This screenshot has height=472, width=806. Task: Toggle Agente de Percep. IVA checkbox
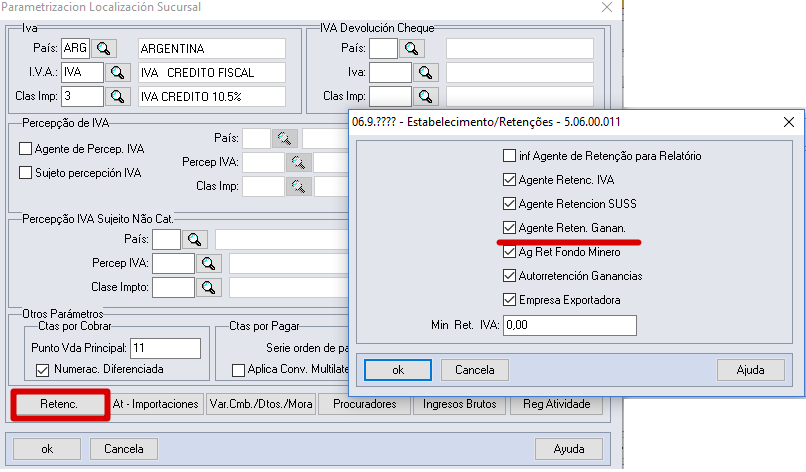coord(25,149)
